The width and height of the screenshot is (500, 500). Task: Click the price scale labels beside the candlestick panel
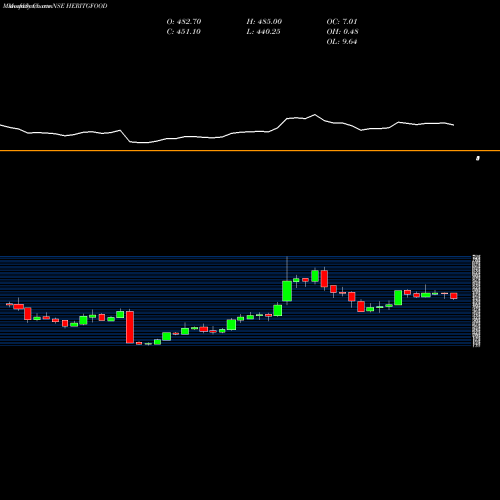coord(476,301)
